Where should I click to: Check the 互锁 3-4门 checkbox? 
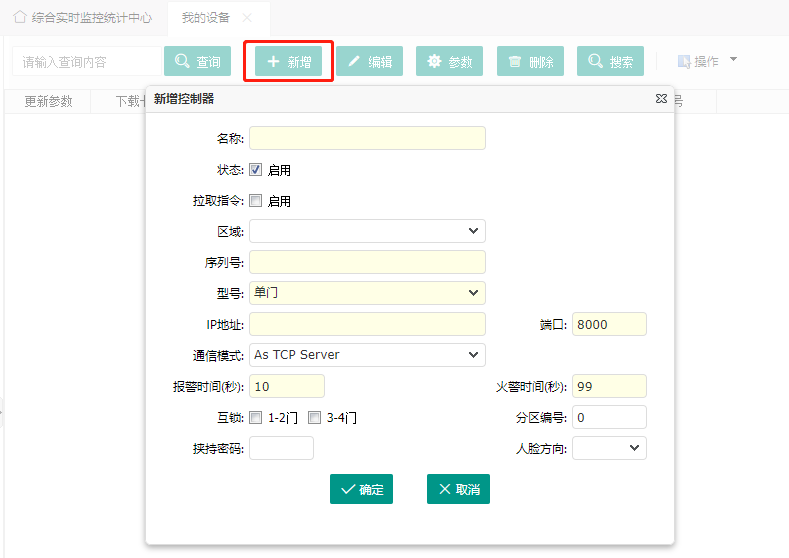click(x=314, y=418)
